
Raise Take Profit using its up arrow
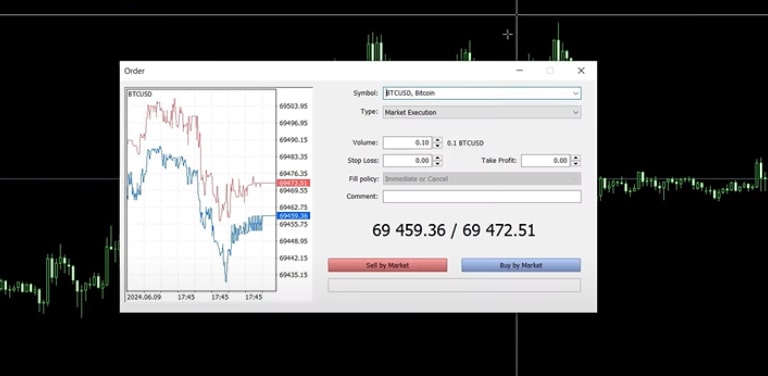576,158
